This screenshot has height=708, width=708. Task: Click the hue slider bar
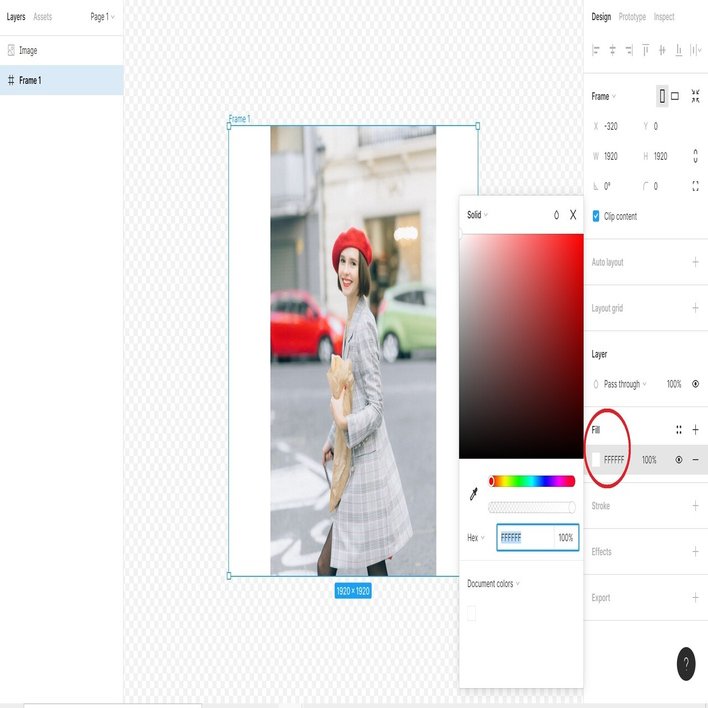532,481
